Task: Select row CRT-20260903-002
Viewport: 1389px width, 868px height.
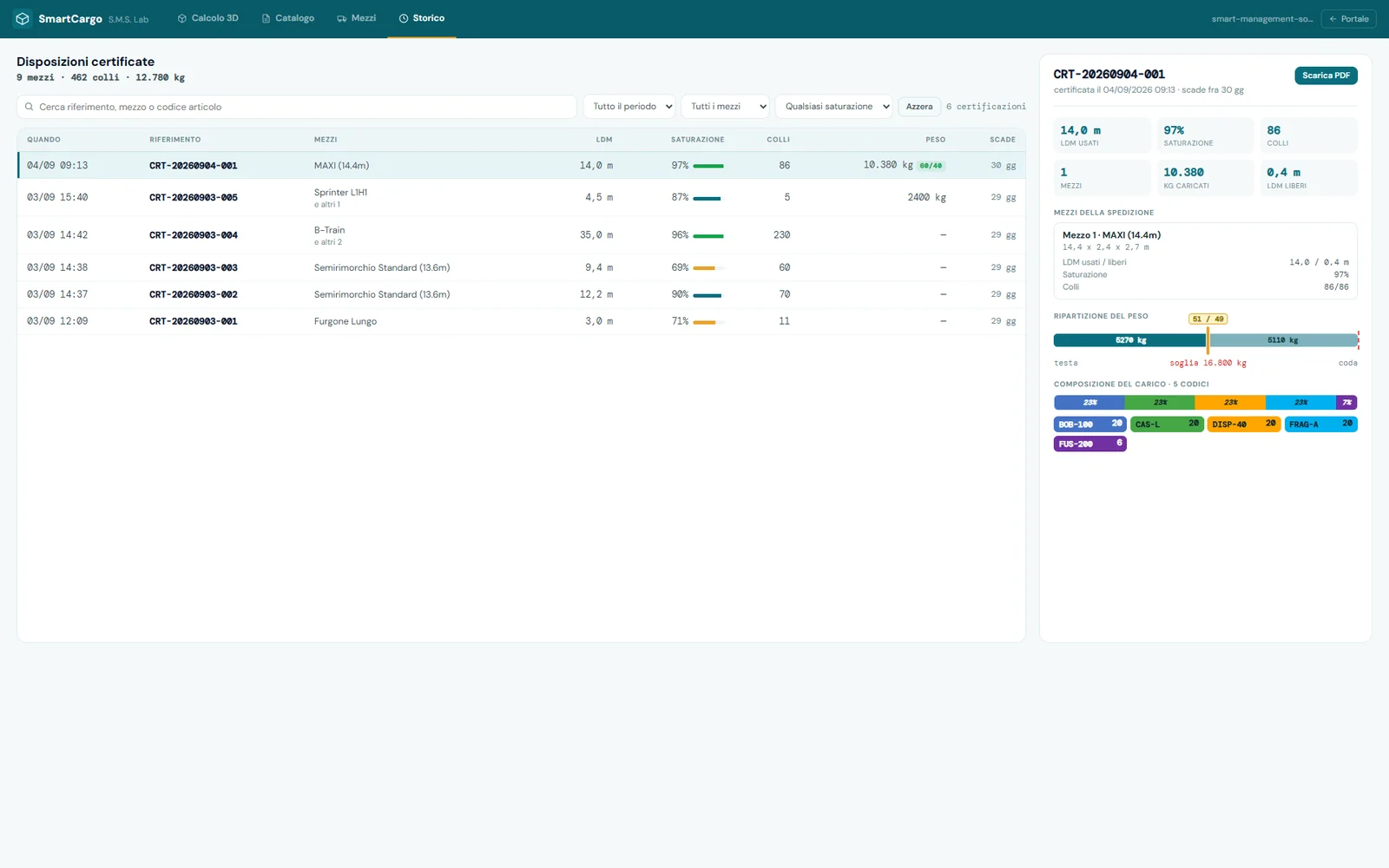Action: [x=522, y=294]
